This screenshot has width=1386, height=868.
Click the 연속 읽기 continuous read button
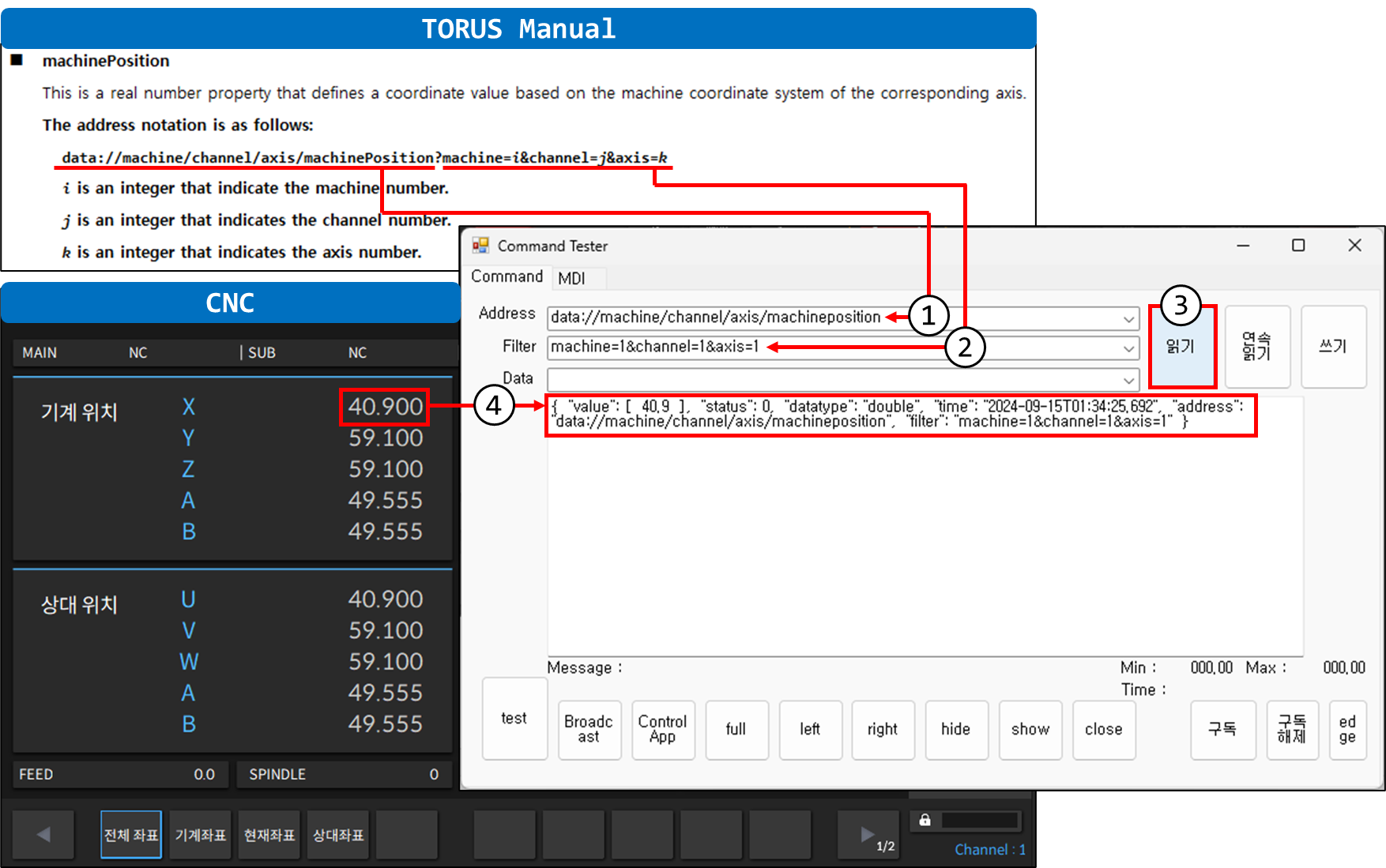click(1257, 346)
